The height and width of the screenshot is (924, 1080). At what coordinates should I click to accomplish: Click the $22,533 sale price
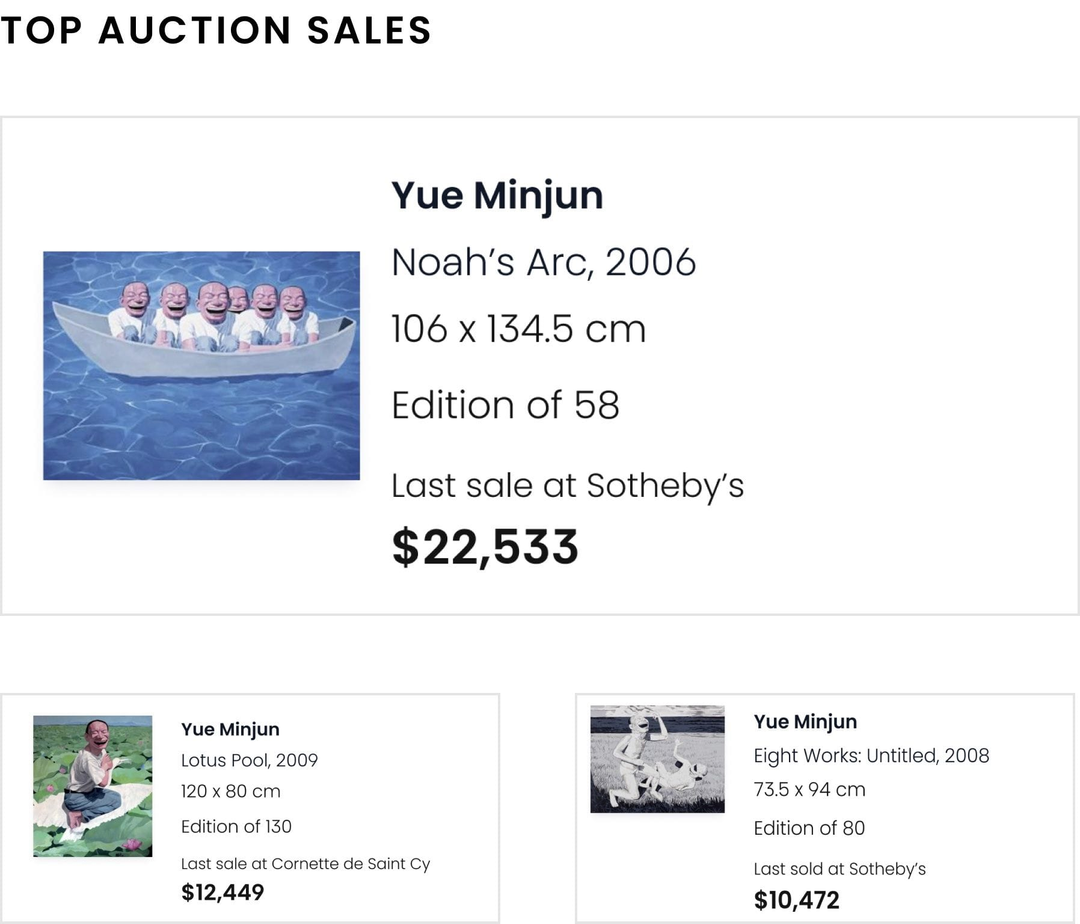point(485,547)
